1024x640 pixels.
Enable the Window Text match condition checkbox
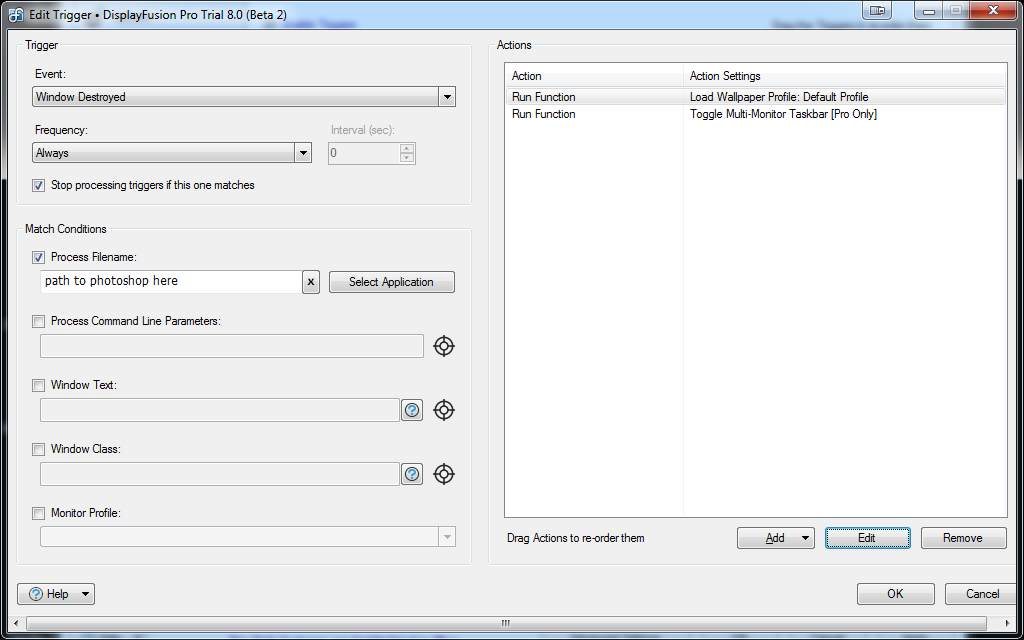39,385
